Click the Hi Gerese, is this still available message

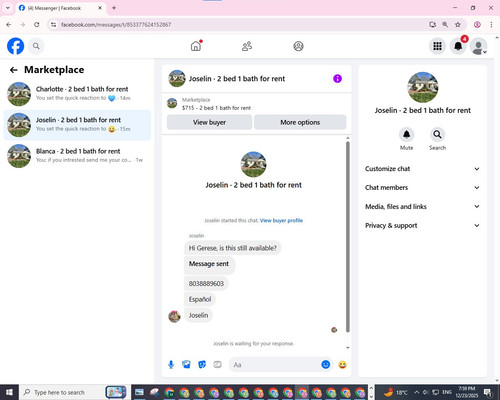(233, 248)
